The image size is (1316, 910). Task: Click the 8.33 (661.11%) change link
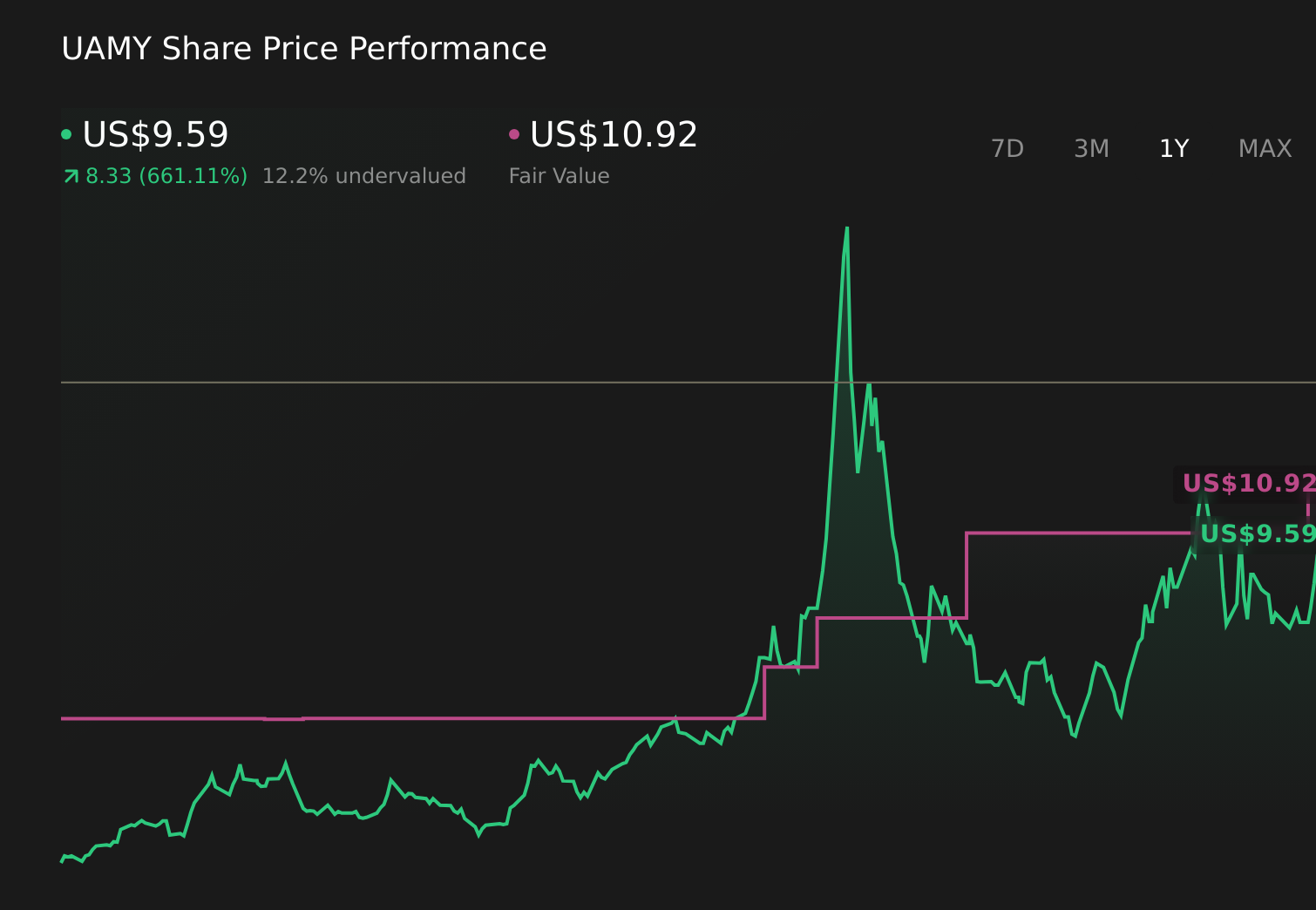click(x=164, y=175)
